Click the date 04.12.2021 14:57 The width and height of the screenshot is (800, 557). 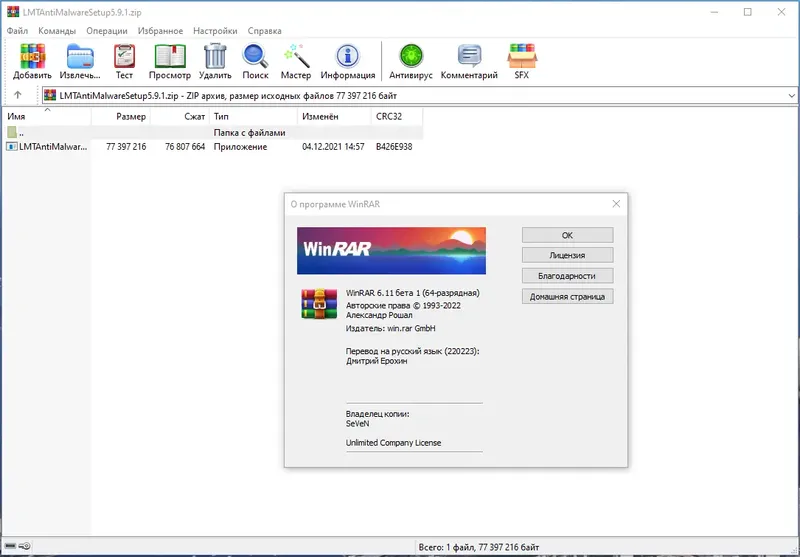coord(333,147)
